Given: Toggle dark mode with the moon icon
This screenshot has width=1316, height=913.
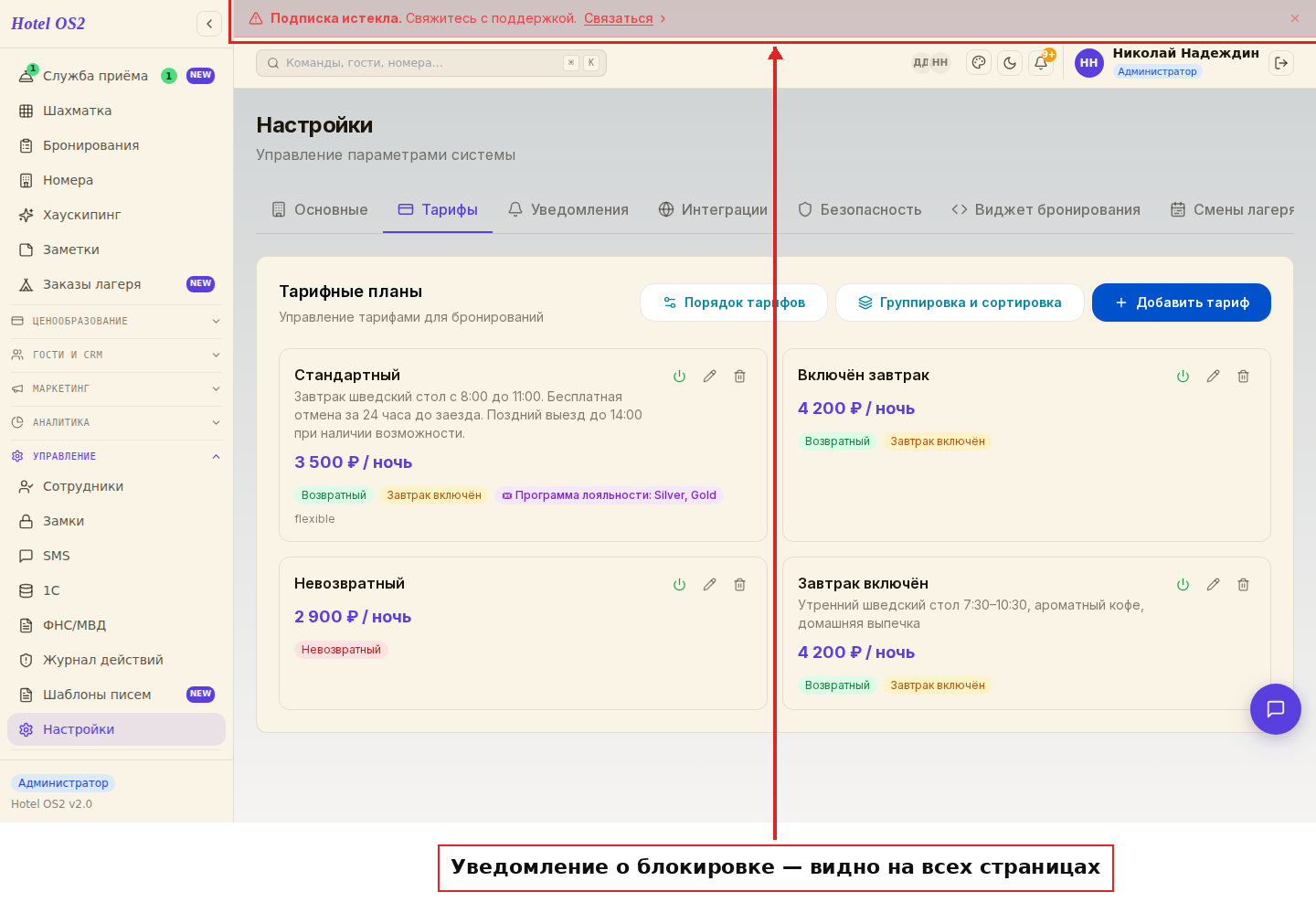Looking at the screenshot, I should tap(1010, 63).
